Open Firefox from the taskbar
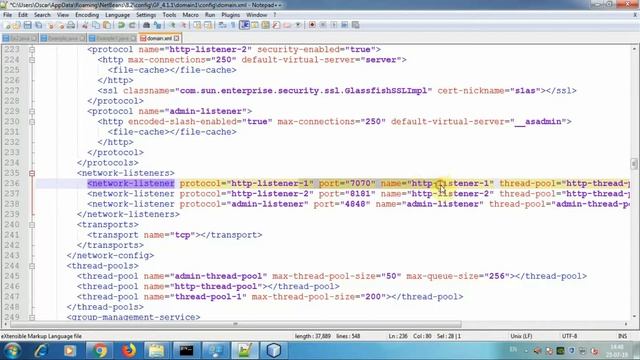The image size is (640, 360). tap(128, 350)
